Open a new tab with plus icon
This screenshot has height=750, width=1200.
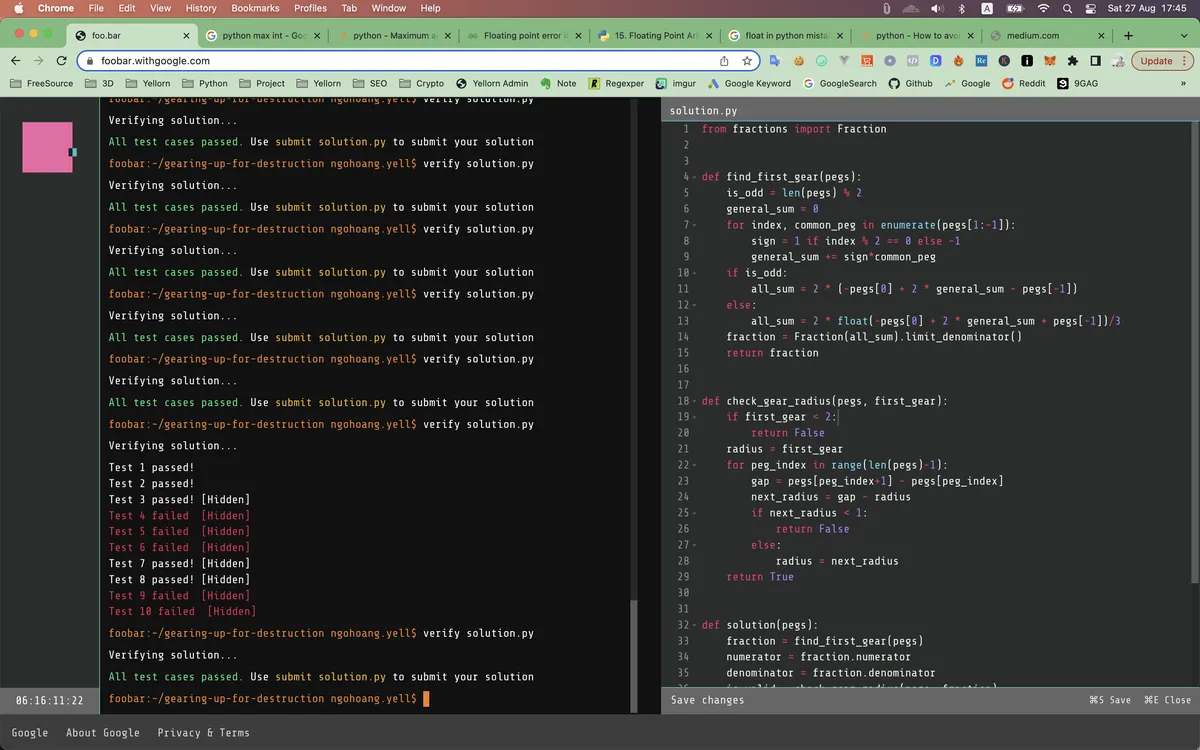(x=1128, y=35)
